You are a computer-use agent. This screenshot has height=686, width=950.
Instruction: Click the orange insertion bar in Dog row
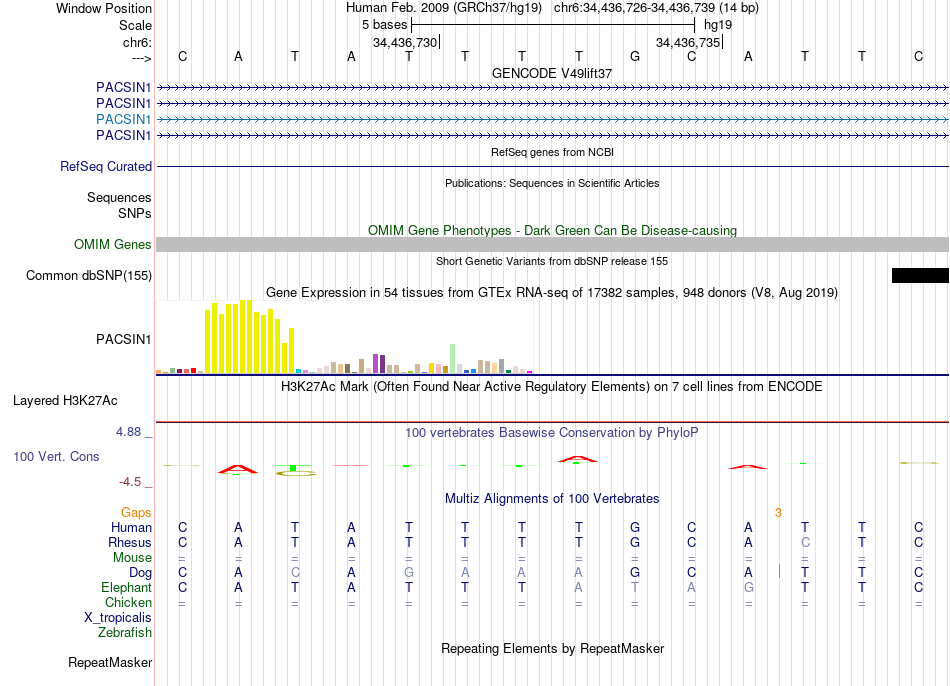779,571
